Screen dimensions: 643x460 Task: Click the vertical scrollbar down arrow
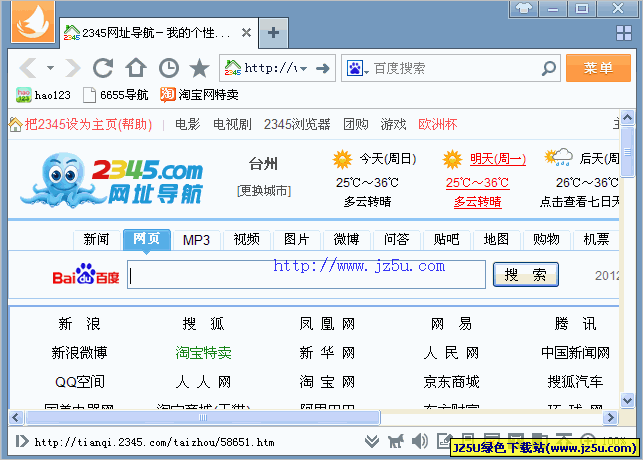coord(627,400)
